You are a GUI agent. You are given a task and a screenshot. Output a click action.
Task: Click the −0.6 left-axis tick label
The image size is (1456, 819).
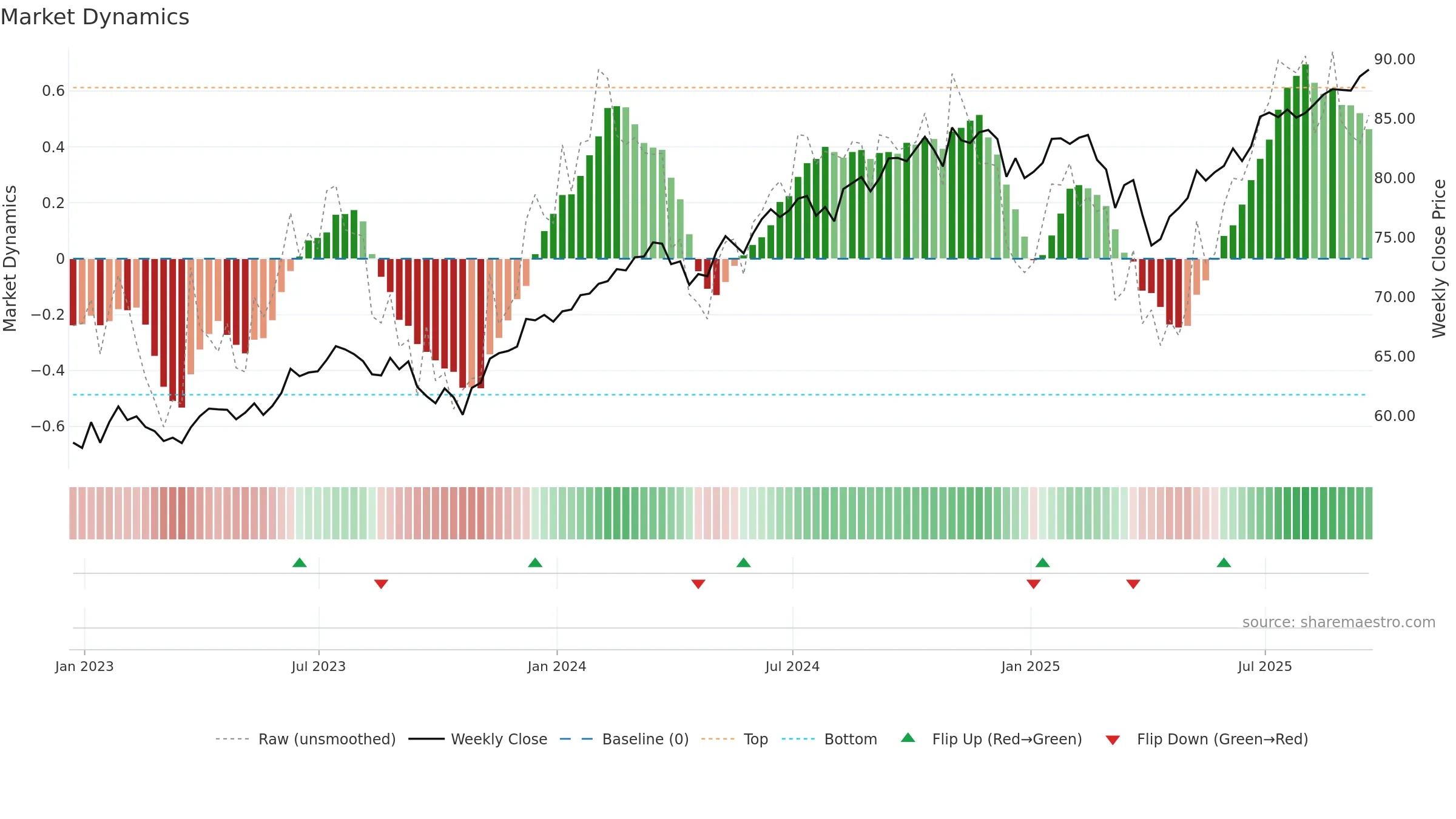point(48,426)
